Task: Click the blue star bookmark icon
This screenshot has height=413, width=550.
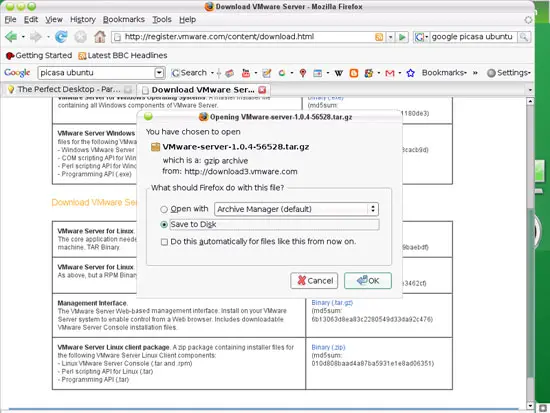Action: coord(410,73)
